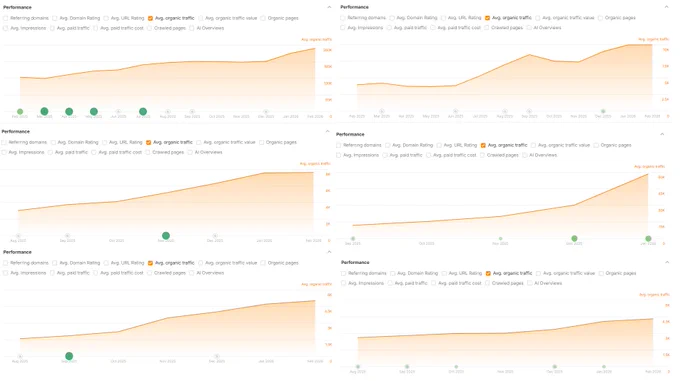
Task: Check AI Overviews in bottom-right panel
Action: [530, 283]
